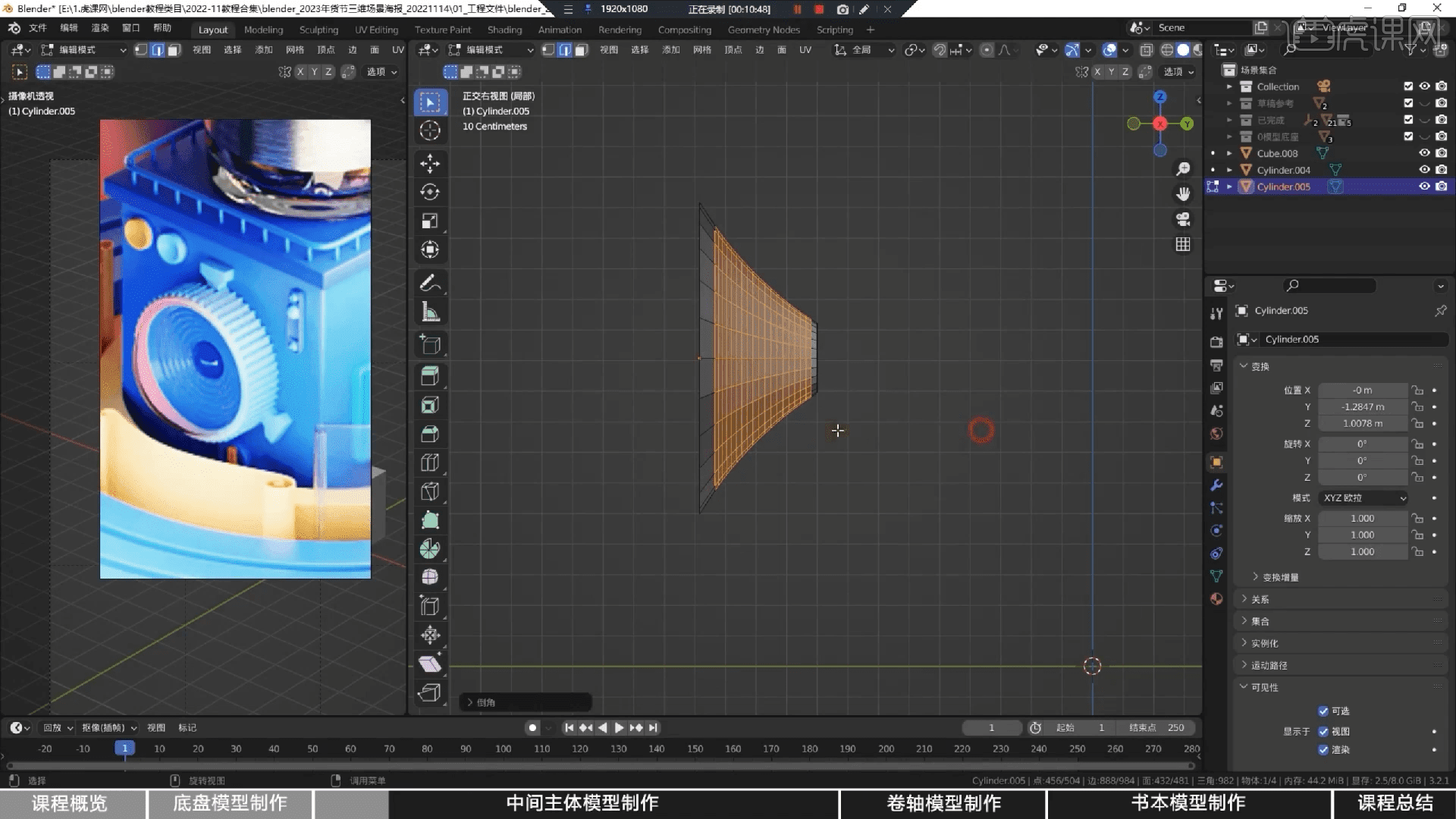Open the XYZ 欧拉 rotation mode dropdown
1456x819 pixels.
click(x=1363, y=498)
